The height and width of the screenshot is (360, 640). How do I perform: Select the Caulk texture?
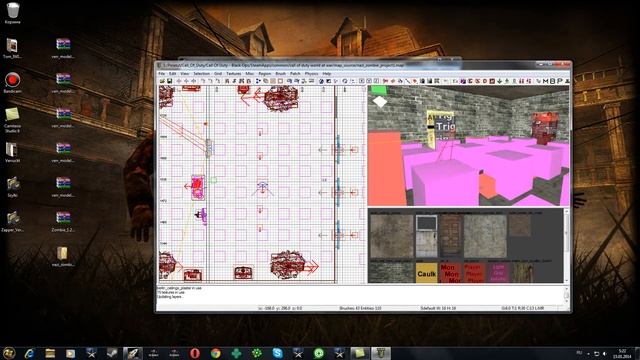426,273
